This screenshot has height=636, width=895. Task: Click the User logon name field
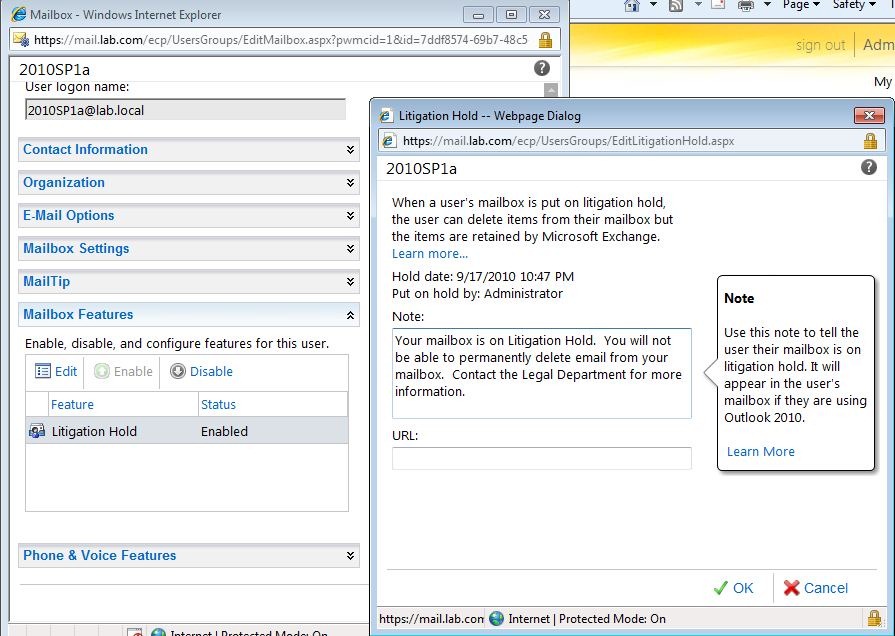[x=186, y=110]
